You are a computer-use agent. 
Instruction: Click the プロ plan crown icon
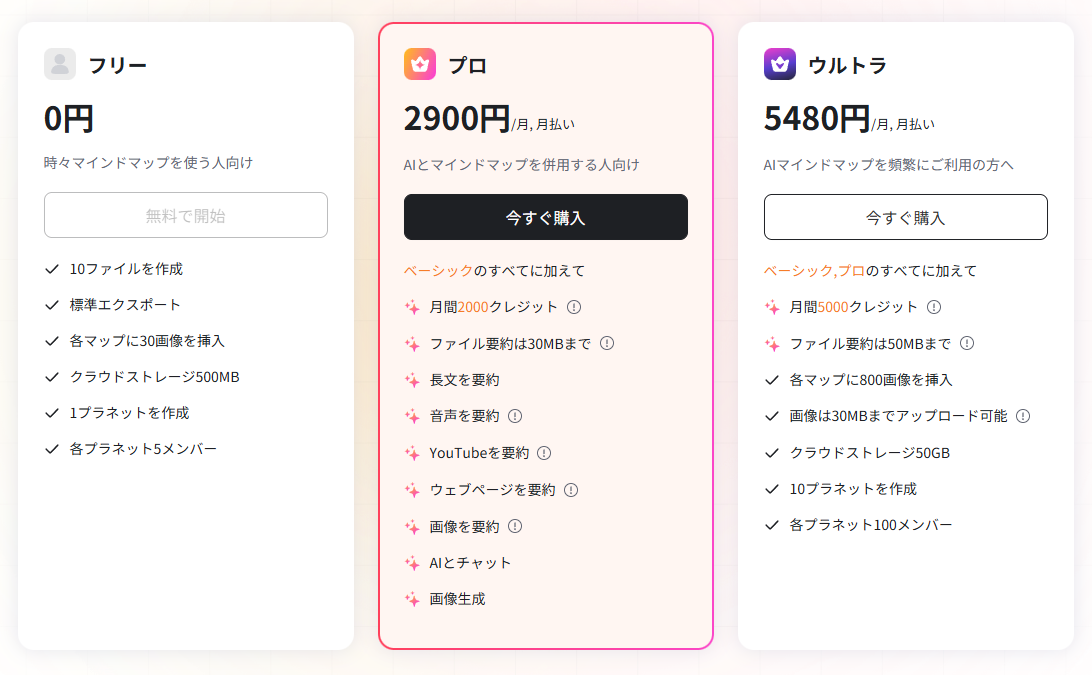[x=420, y=64]
